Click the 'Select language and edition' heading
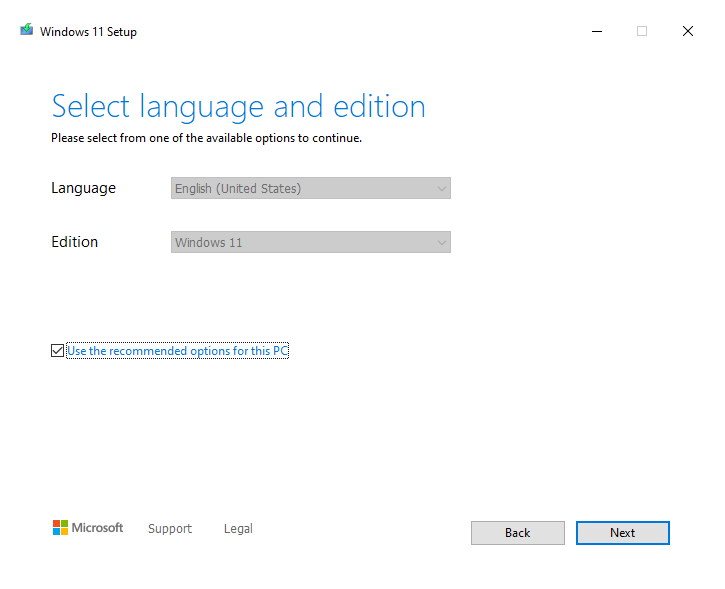The width and height of the screenshot is (725, 589). (238, 107)
